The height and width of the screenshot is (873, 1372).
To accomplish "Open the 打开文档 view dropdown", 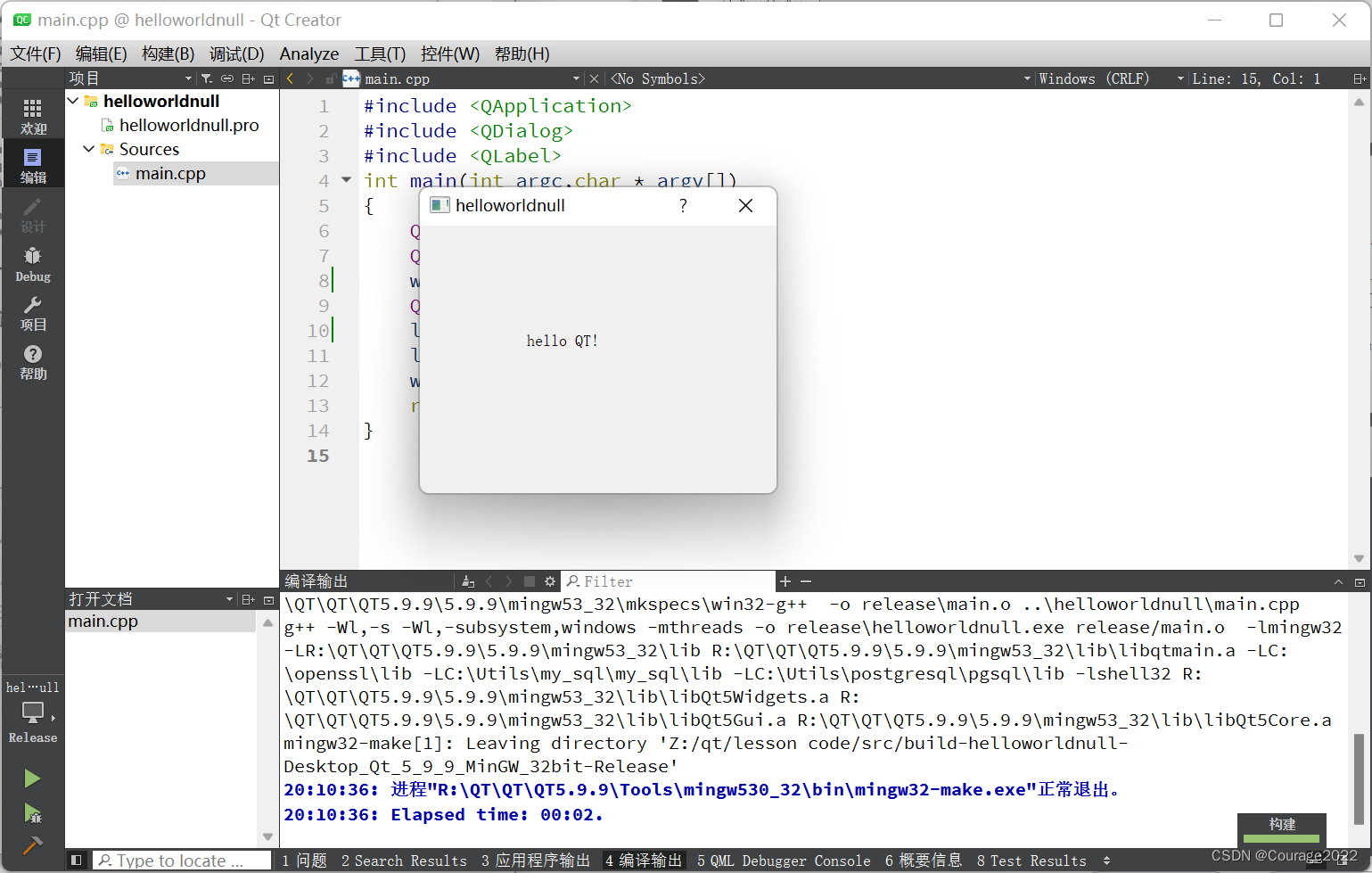I will pyautogui.click(x=229, y=599).
